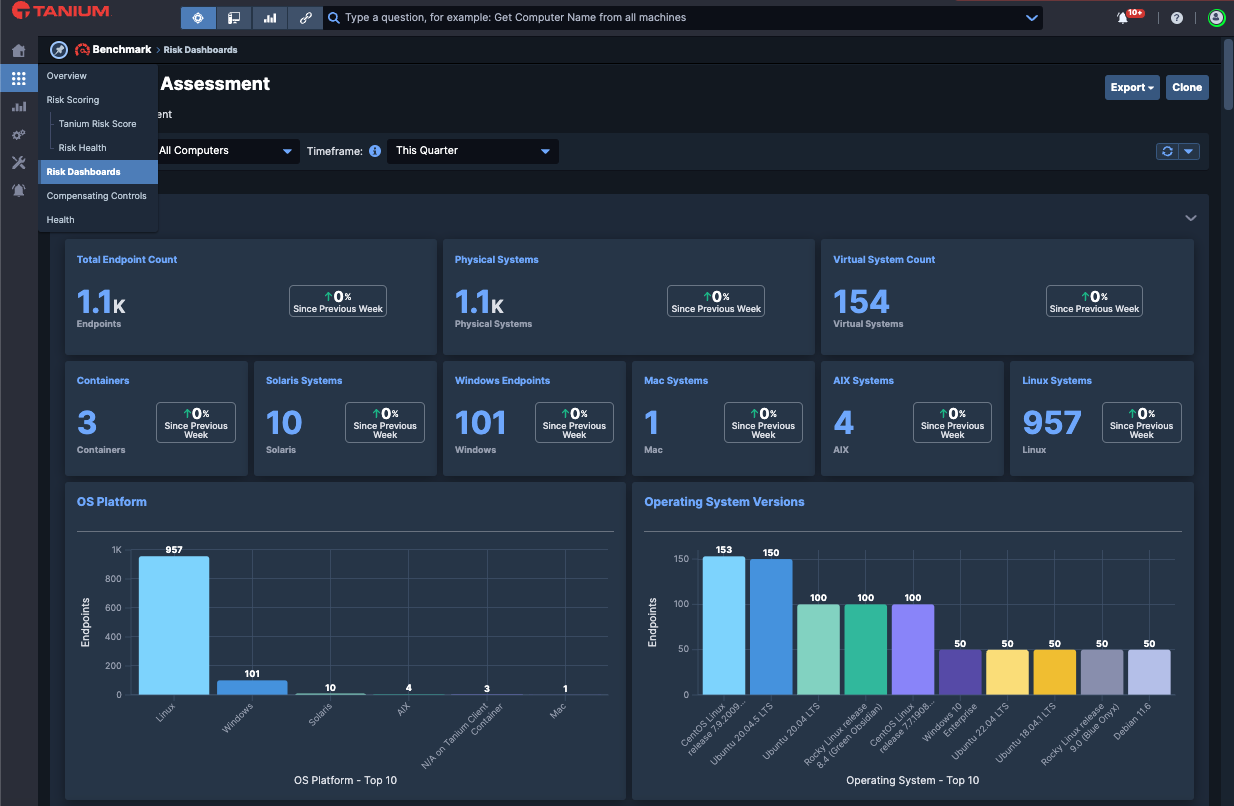Open the refresh options dropdown arrow
Viewport: 1234px width, 806px height.
[1189, 151]
